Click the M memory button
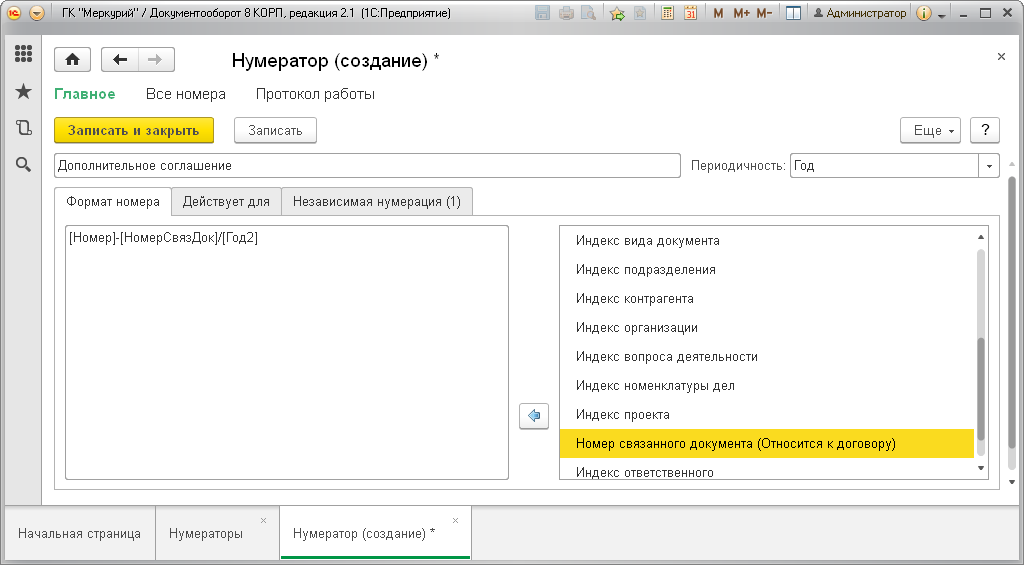Image resolution: width=1024 pixels, height=565 pixels. 718,13
